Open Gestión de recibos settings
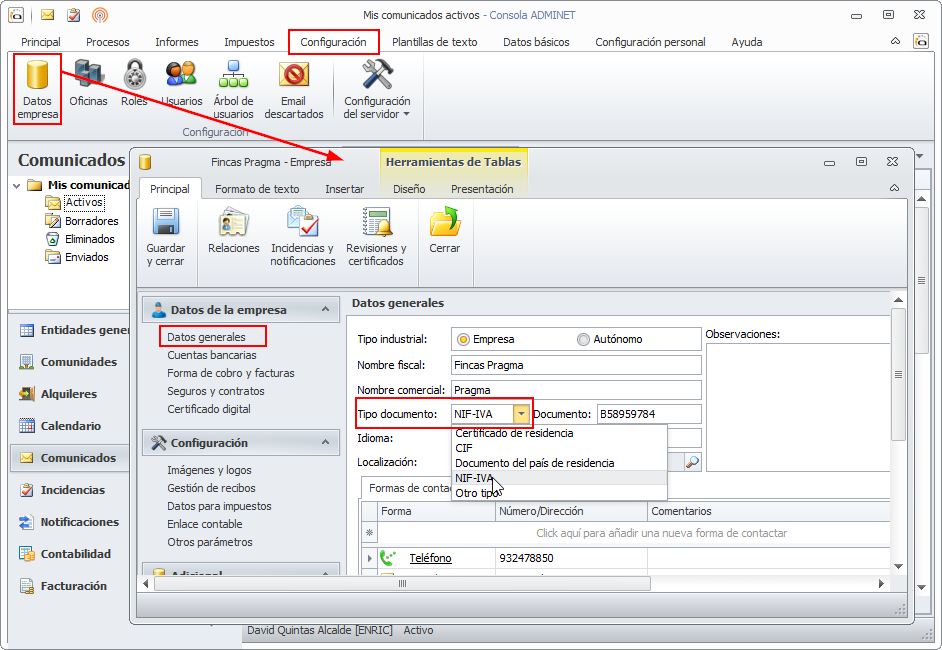This screenshot has width=942, height=650. tap(211, 488)
